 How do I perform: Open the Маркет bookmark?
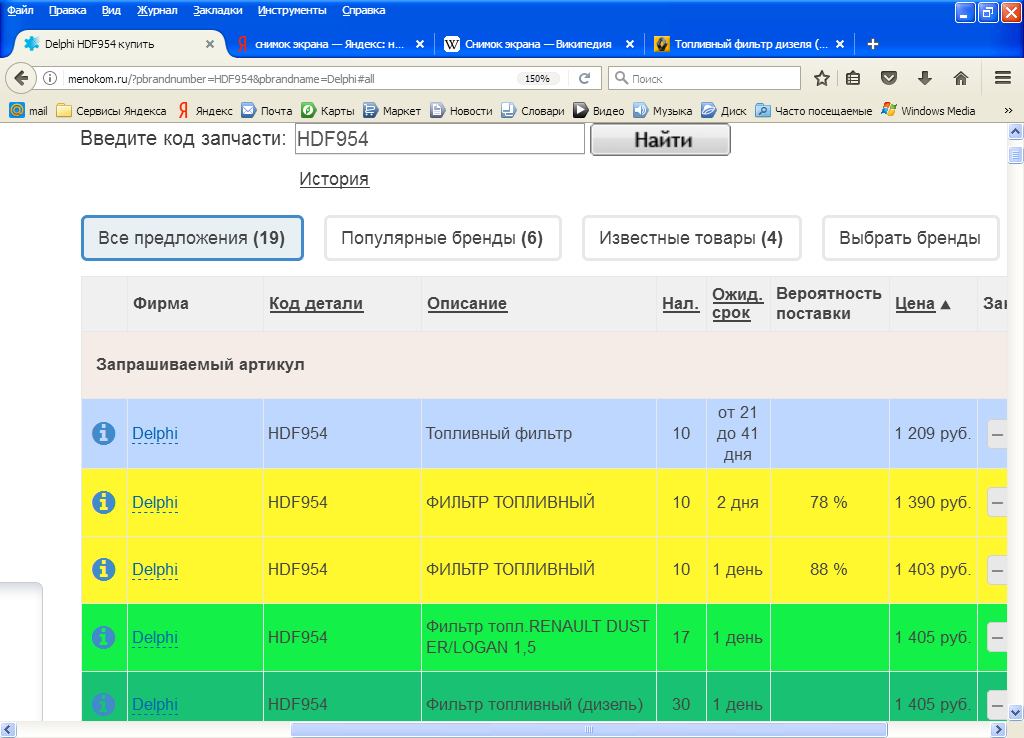[x=392, y=110]
